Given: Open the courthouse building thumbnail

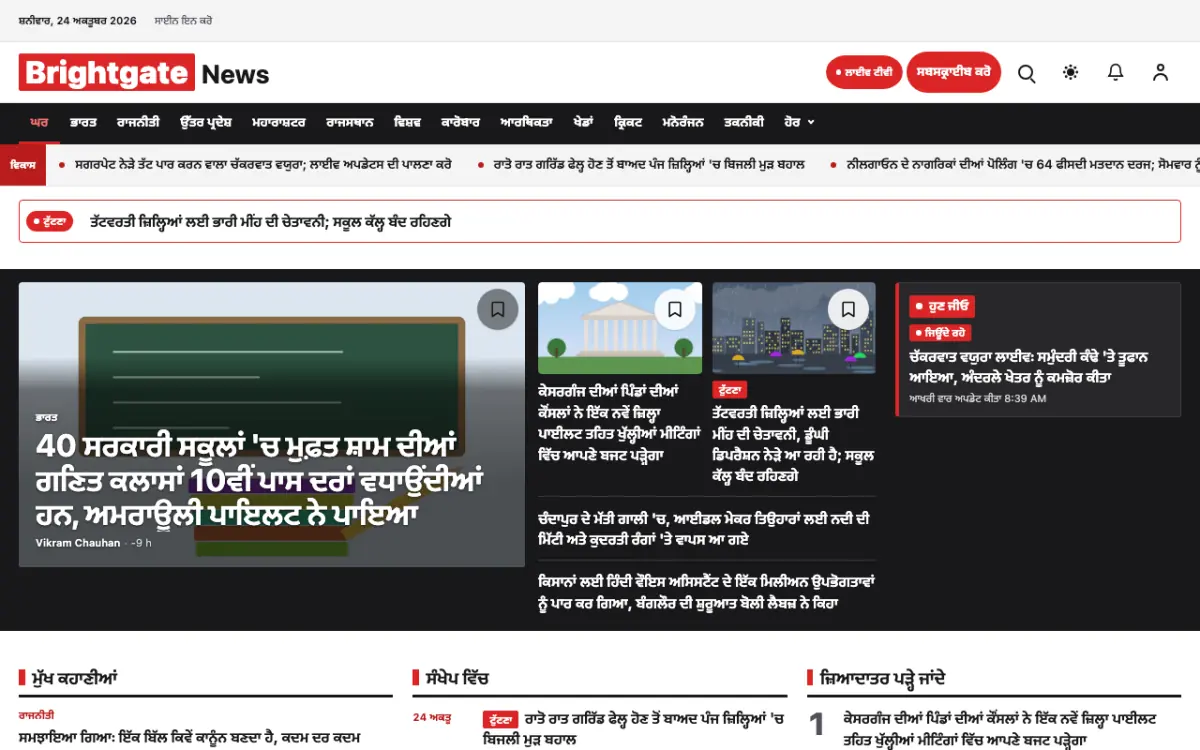Looking at the screenshot, I should tap(620, 328).
